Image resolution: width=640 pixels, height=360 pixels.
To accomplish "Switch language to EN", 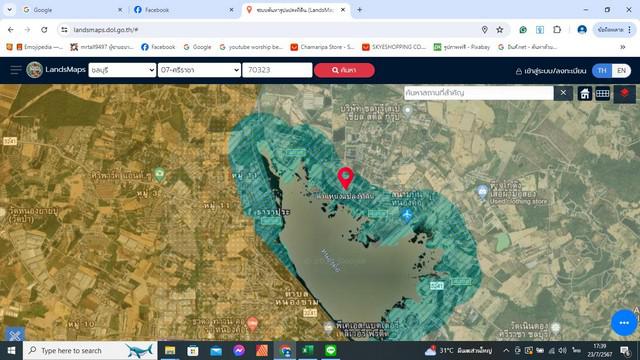I will click(x=621, y=71).
